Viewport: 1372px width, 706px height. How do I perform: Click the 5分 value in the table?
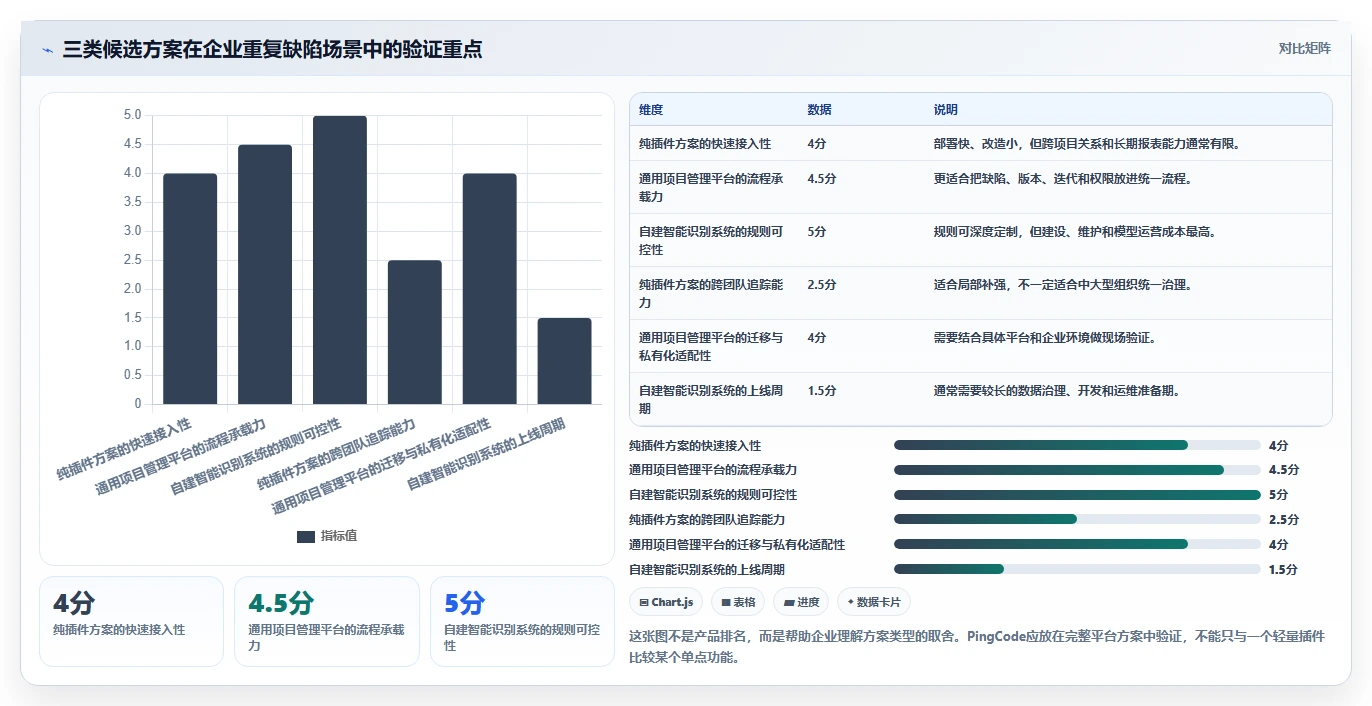[817, 232]
